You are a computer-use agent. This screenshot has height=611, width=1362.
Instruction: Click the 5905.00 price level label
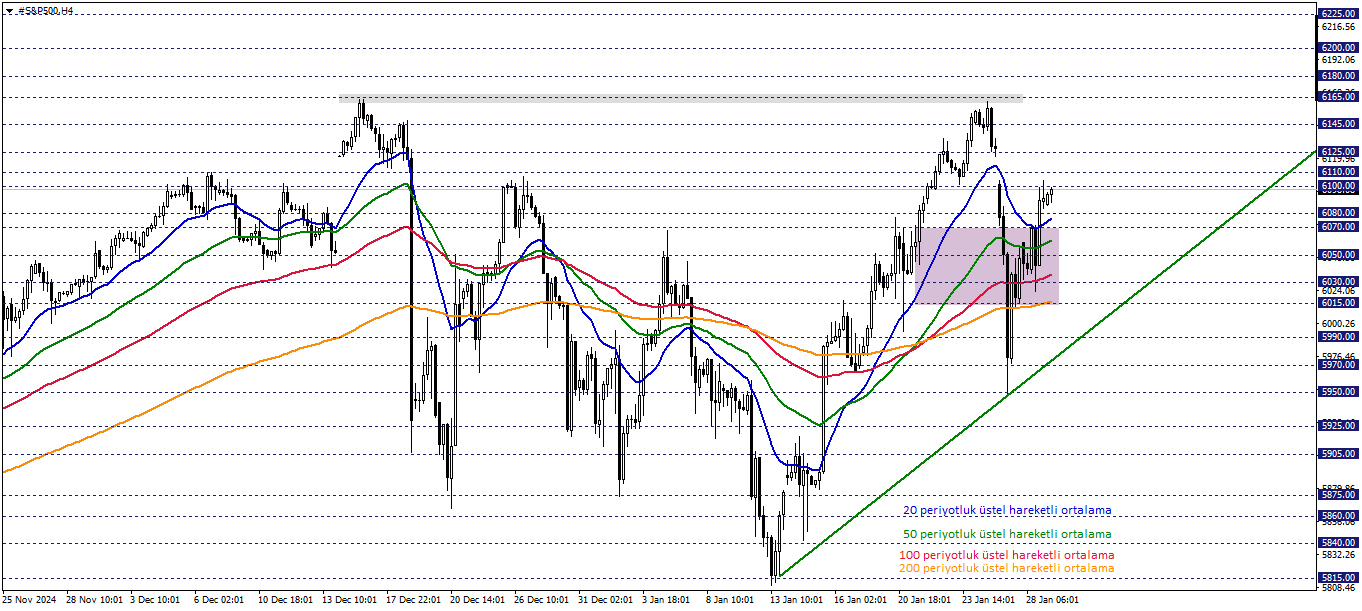click(x=1338, y=453)
